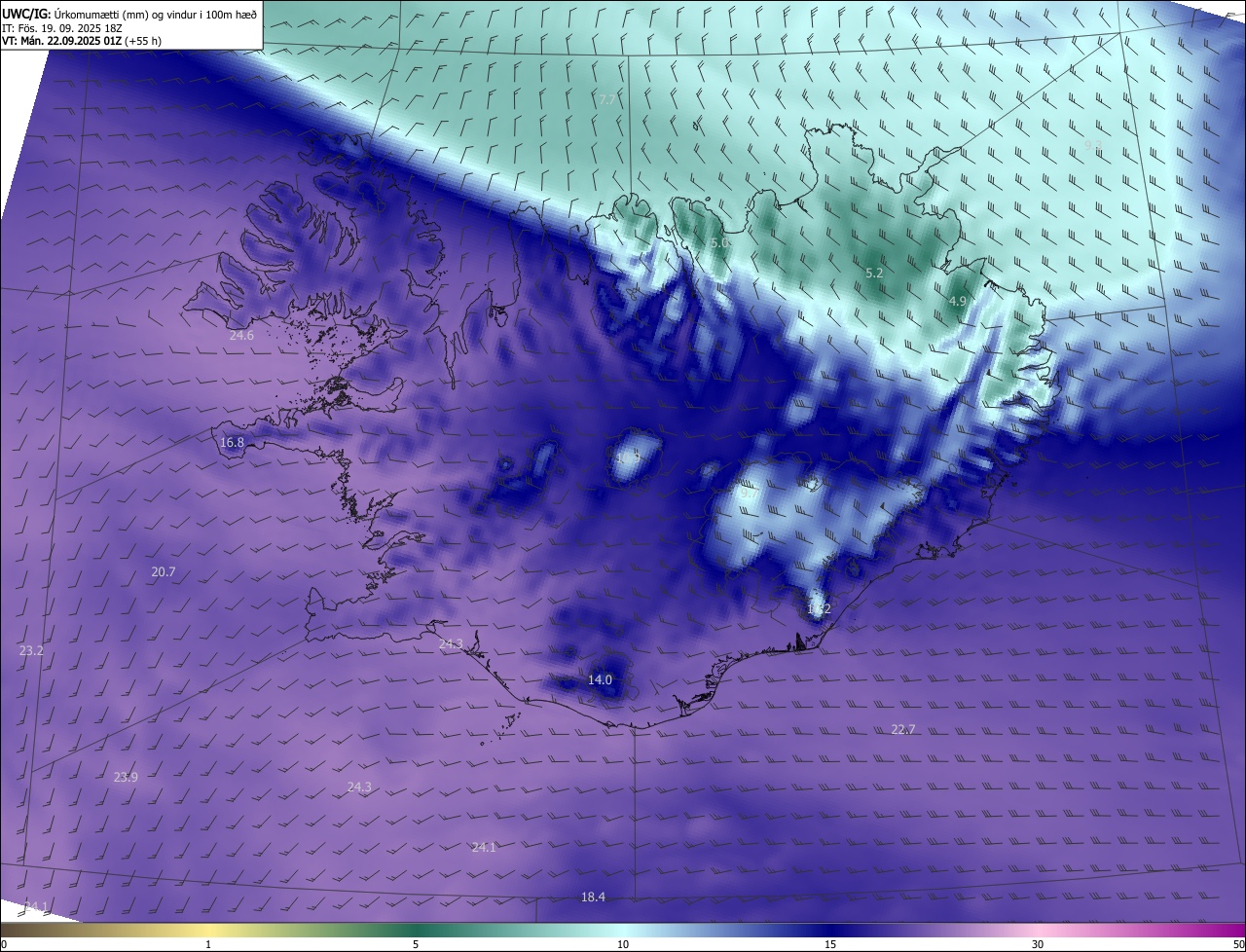Click the initial time line 'IT: Fös. 19. 09. 2025 18Z'
The height and width of the screenshot is (952, 1246).
(62, 28)
